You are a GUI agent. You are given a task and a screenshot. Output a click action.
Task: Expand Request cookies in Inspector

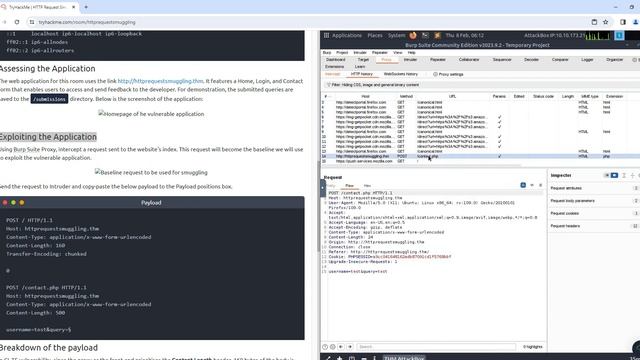593,213
